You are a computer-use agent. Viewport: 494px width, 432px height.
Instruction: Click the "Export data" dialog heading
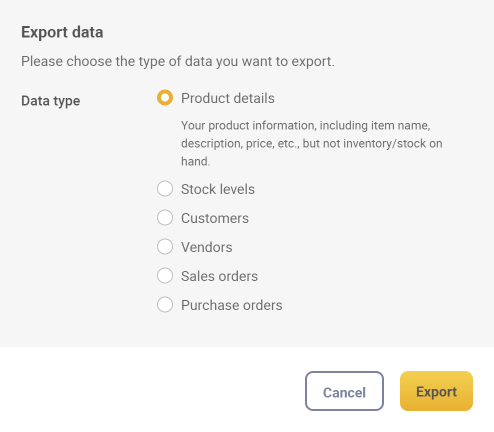(x=62, y=32)
